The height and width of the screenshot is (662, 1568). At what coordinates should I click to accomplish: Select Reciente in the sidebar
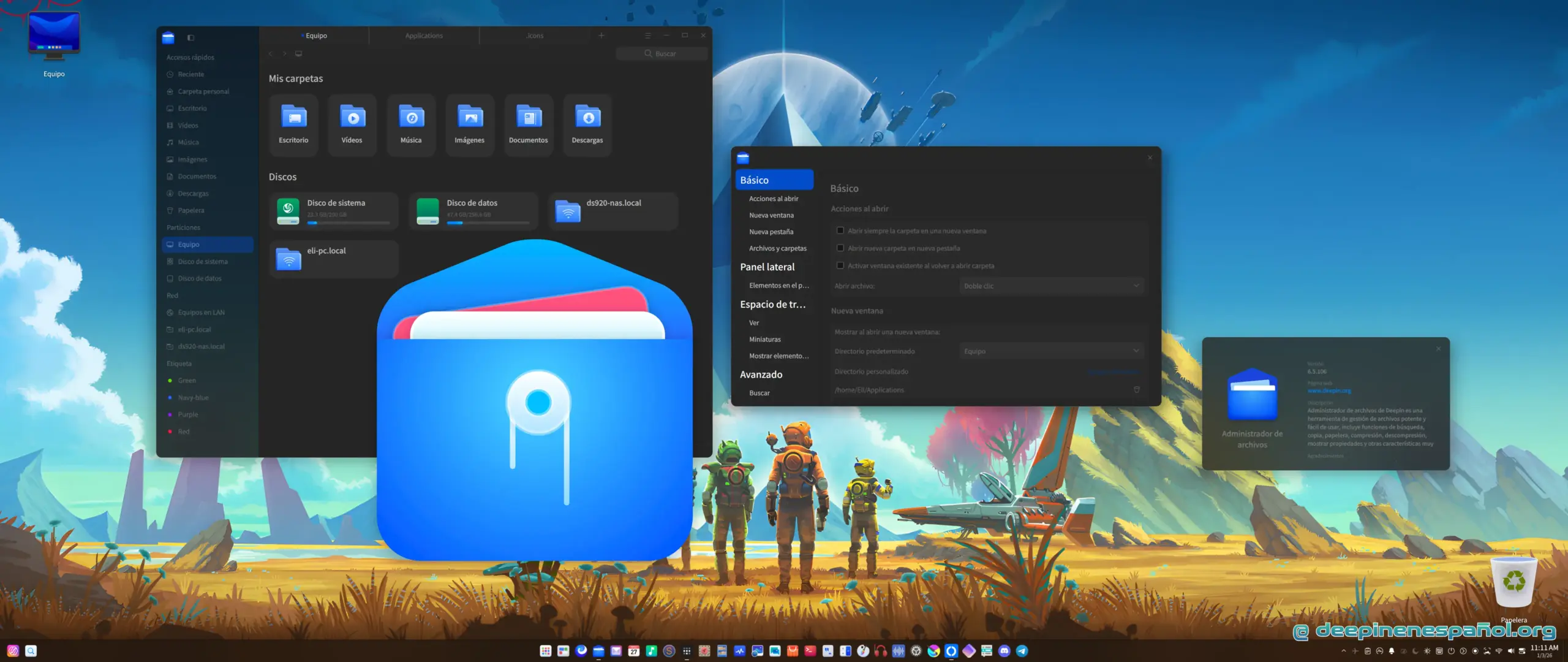pyautogui.click(x=208, y=74)
